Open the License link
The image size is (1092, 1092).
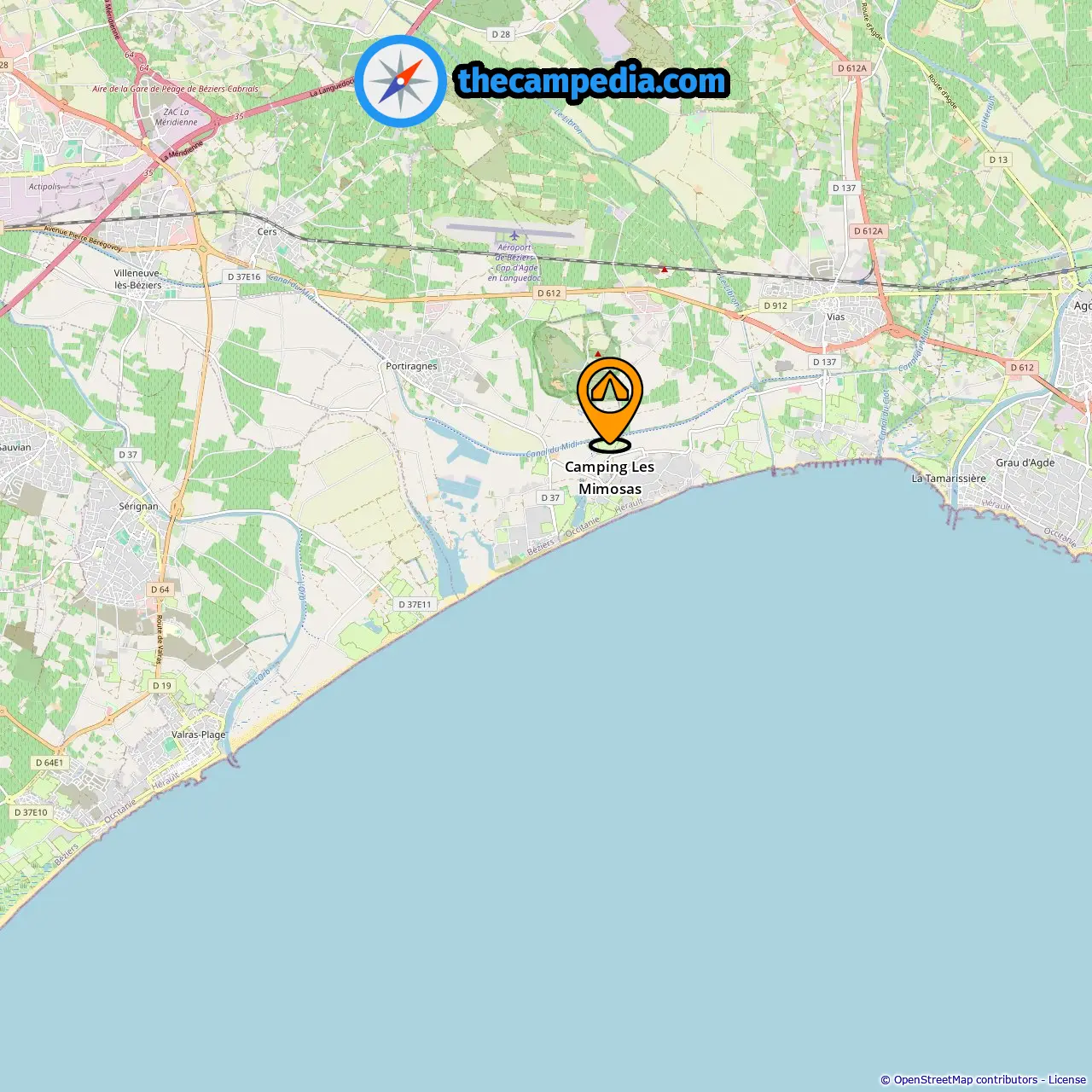(x=1067, y=1079)
